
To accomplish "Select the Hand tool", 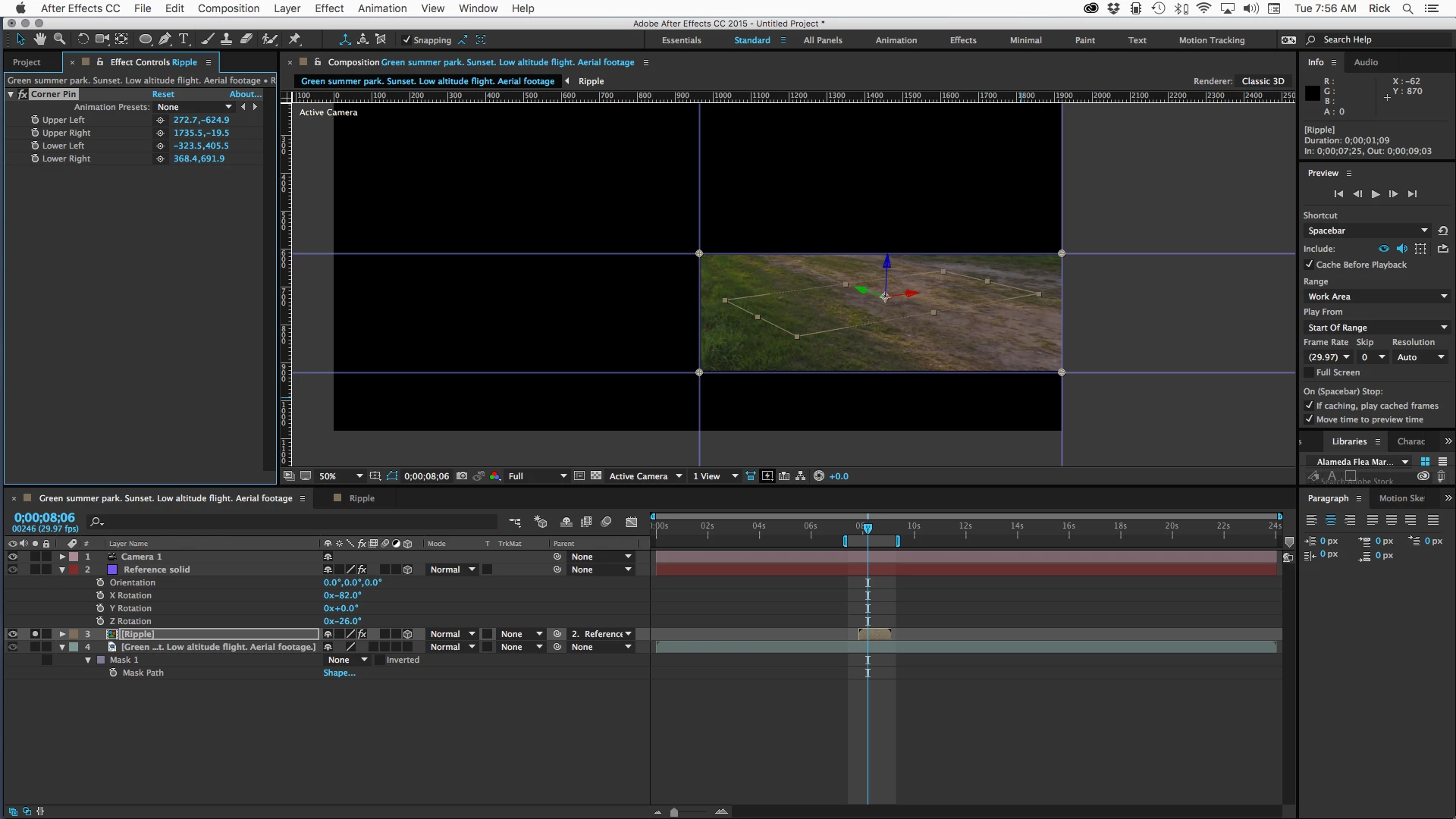I will pyautogui.click(x=39, y=39).
